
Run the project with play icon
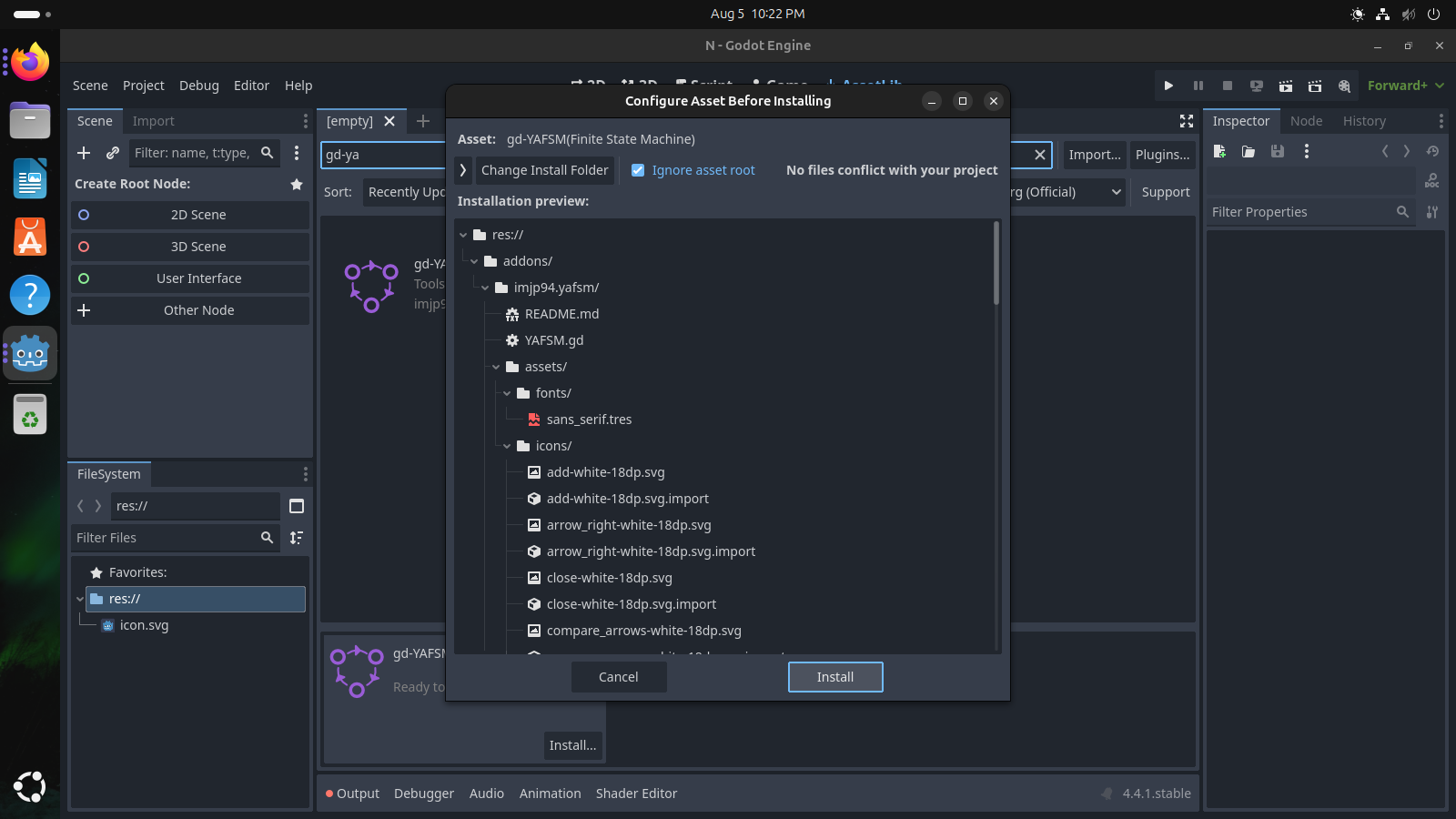(1168, 86)
